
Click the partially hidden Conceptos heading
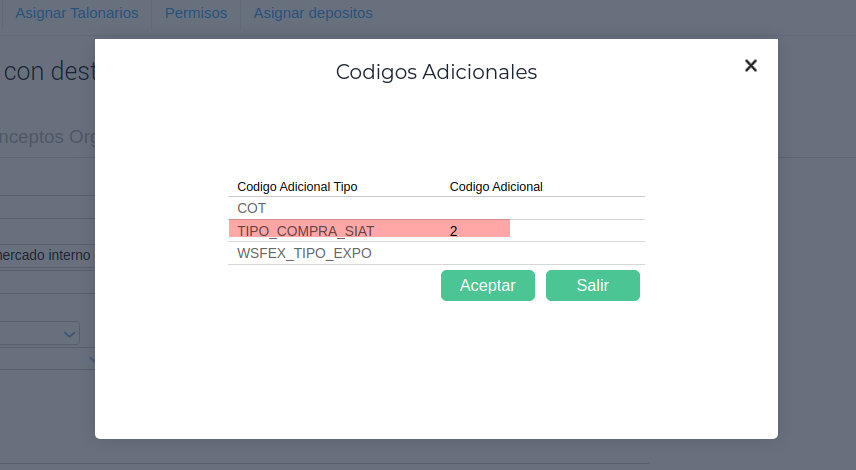[x=47, y=136]
